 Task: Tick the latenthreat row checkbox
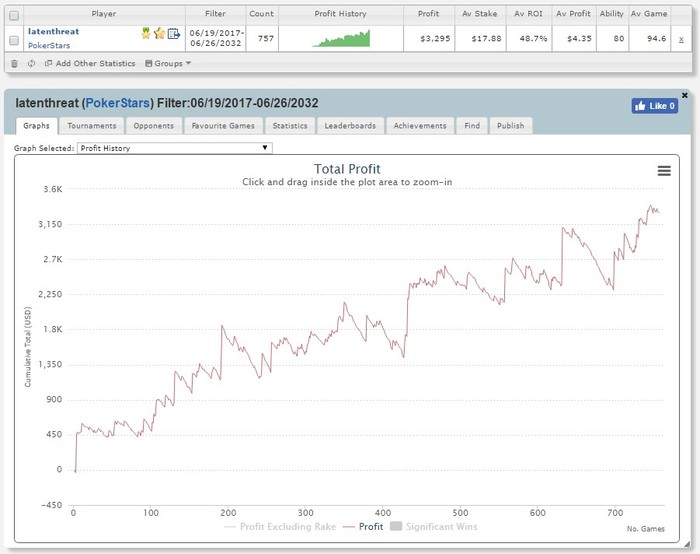tap(14, 40)
